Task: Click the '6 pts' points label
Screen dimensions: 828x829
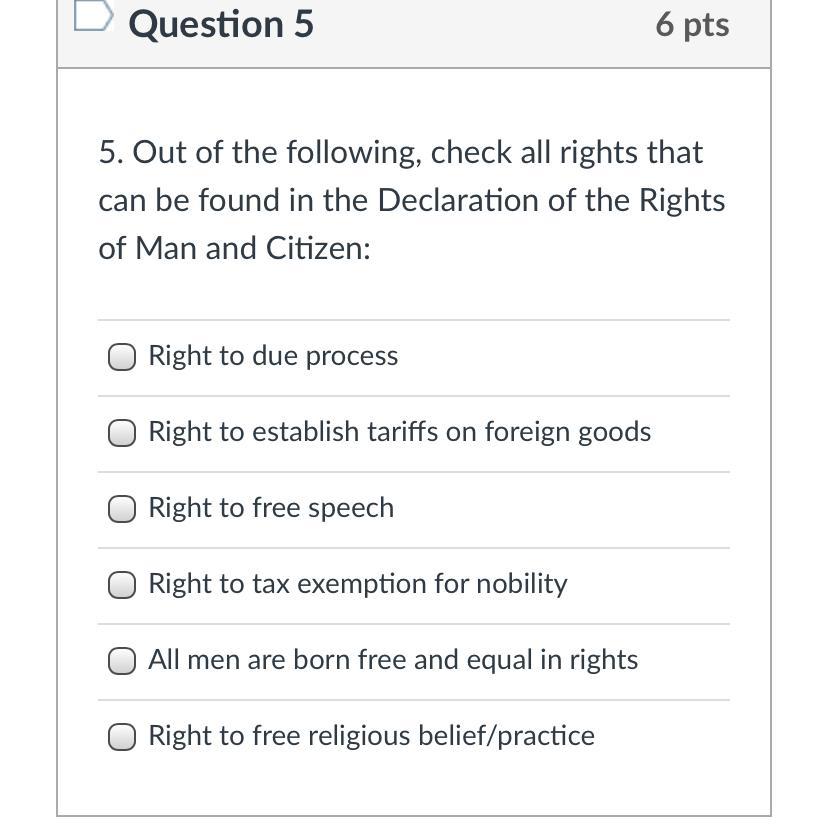Action: pos(692,24)
